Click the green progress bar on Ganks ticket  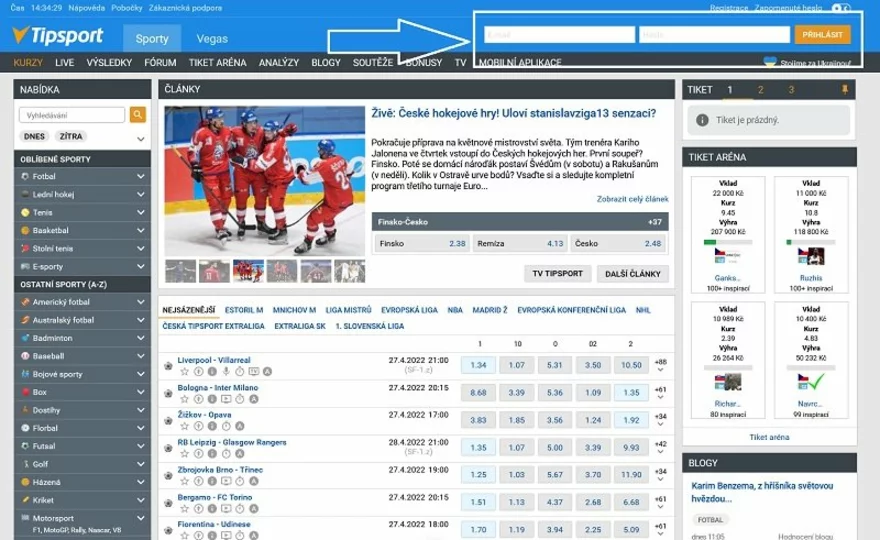[728, 242]
